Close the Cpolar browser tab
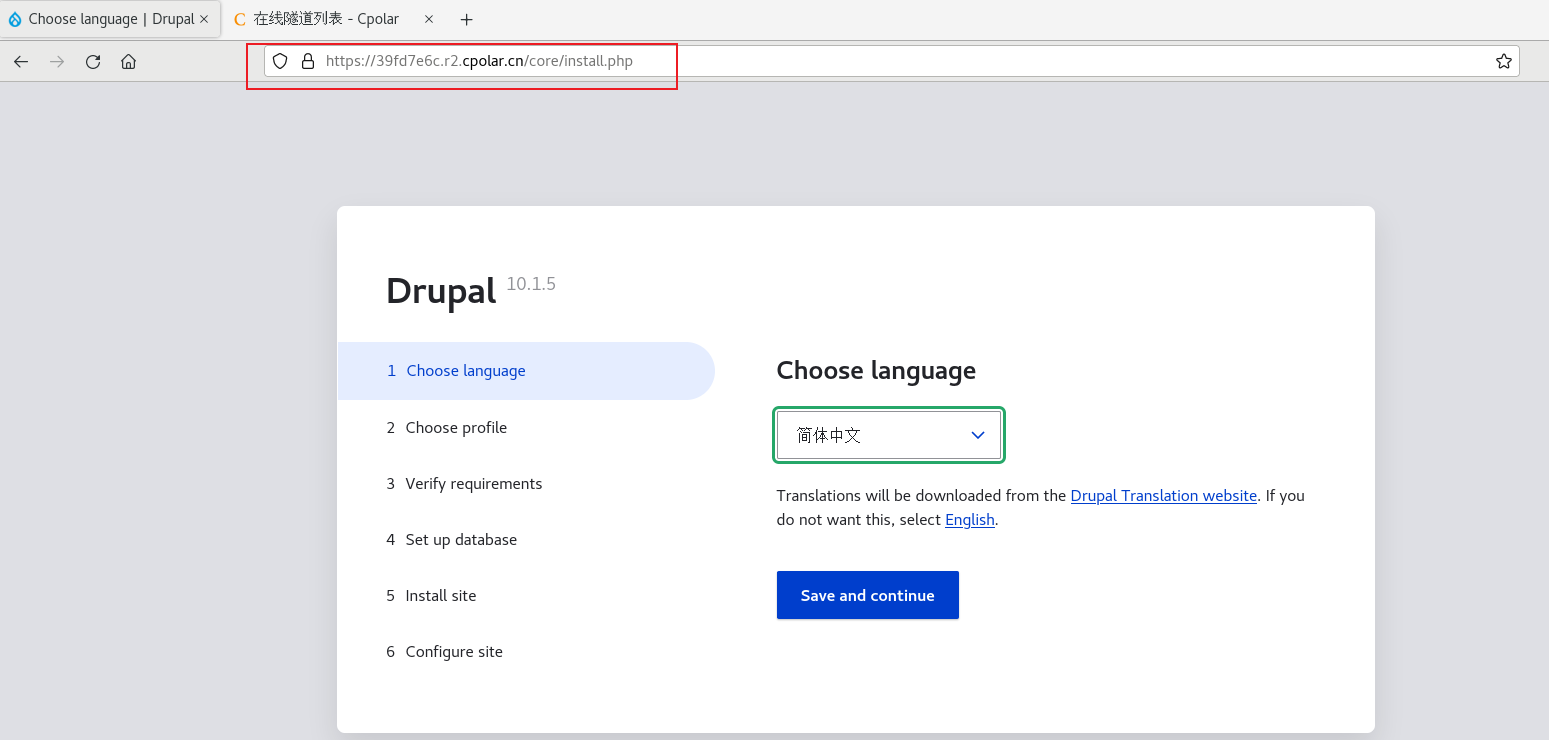Screen dimensions: 1549x740 (429, 18)
